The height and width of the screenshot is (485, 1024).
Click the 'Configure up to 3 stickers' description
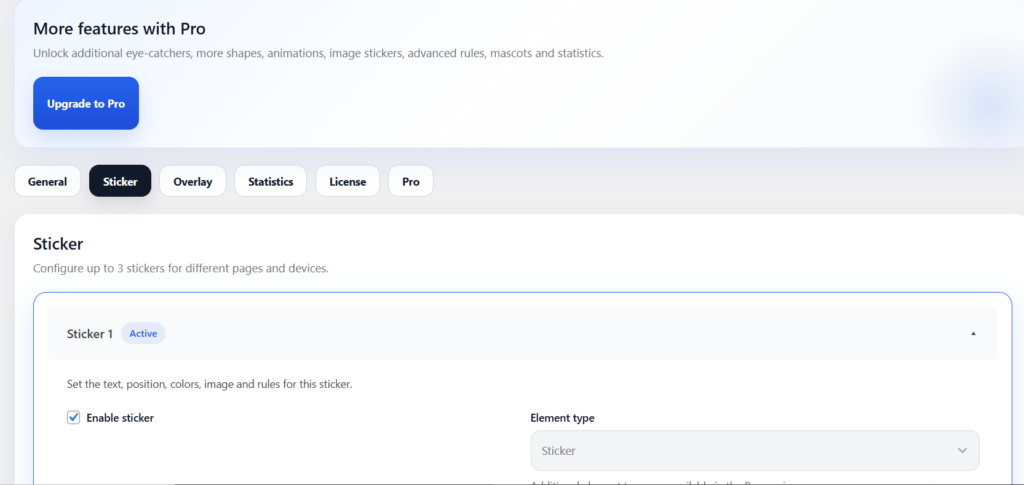point(180,268)
